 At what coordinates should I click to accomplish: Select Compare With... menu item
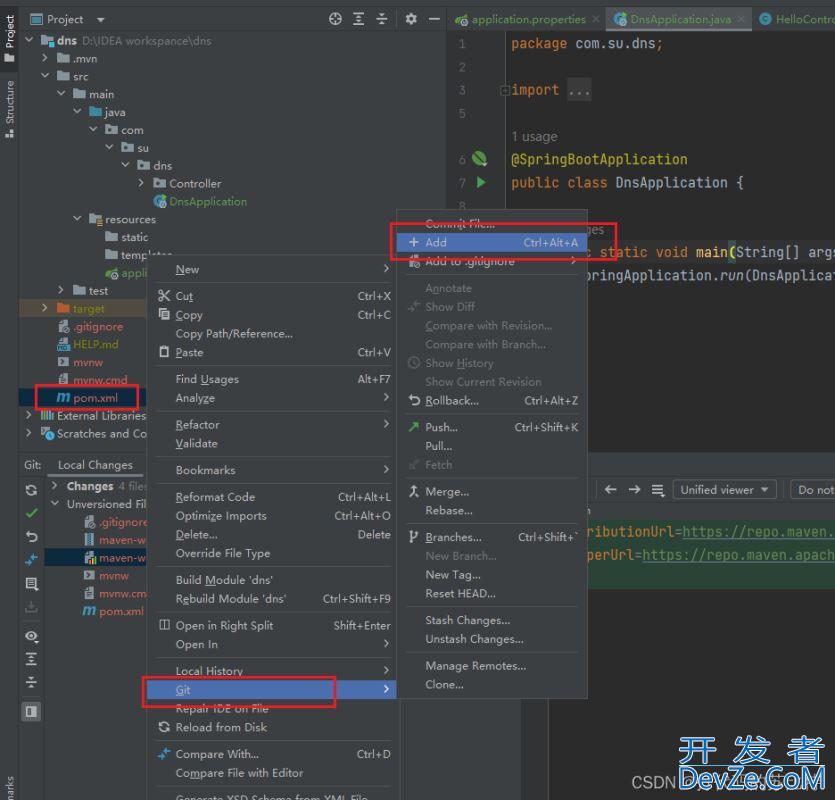[x=274, y=754]
